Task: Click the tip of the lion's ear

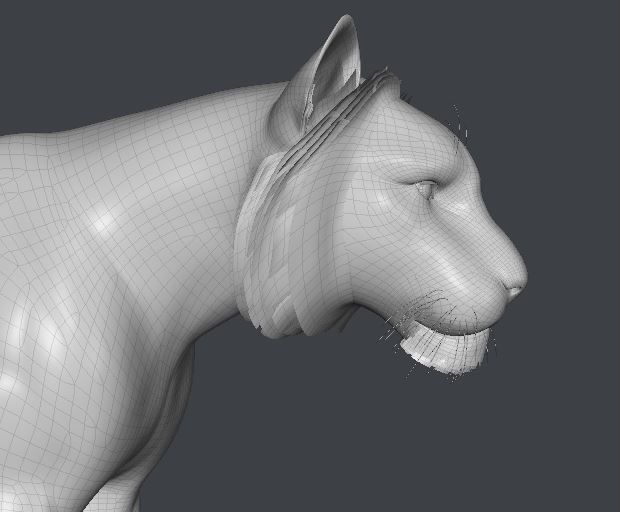Action: click(348, 20)
